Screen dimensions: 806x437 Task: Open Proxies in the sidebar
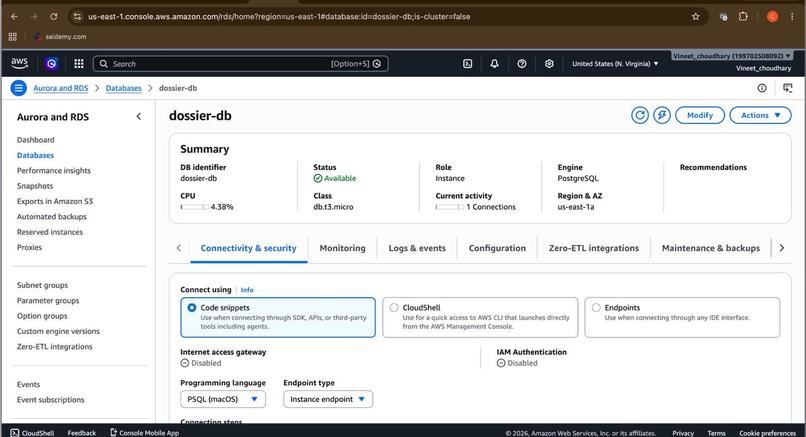pyautogui.click(x=29, y=247)
